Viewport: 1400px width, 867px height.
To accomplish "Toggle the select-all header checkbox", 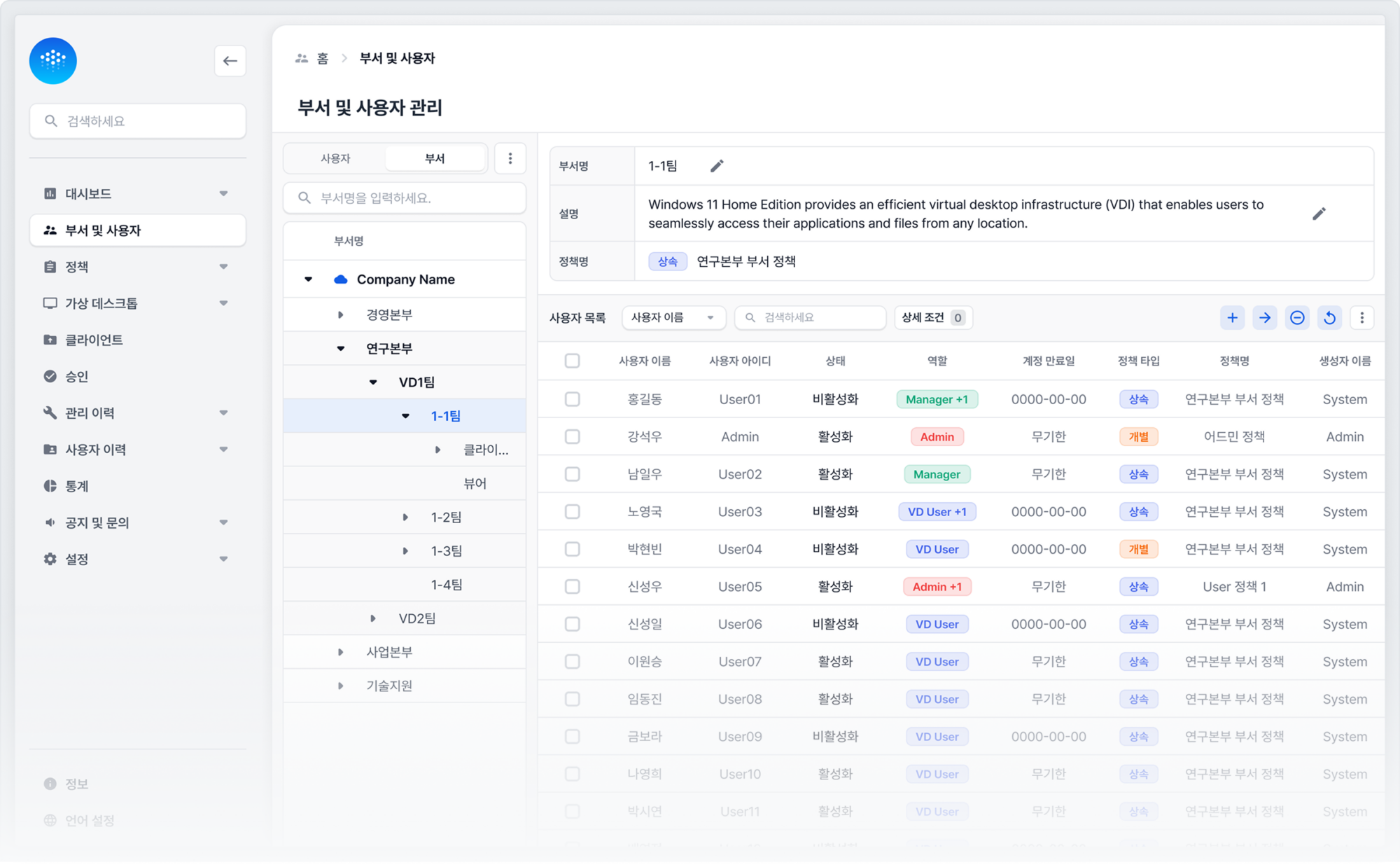I will (x=573, y=361).
